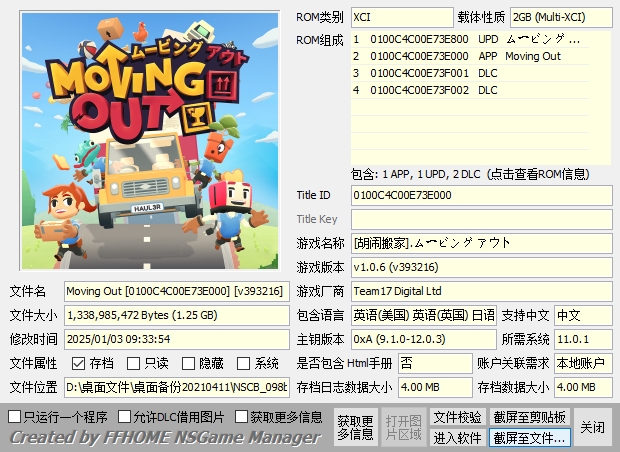Click the 支持中文 field showing 中文
This screenshot has width=620, height=452.
(x=583, y=315)
